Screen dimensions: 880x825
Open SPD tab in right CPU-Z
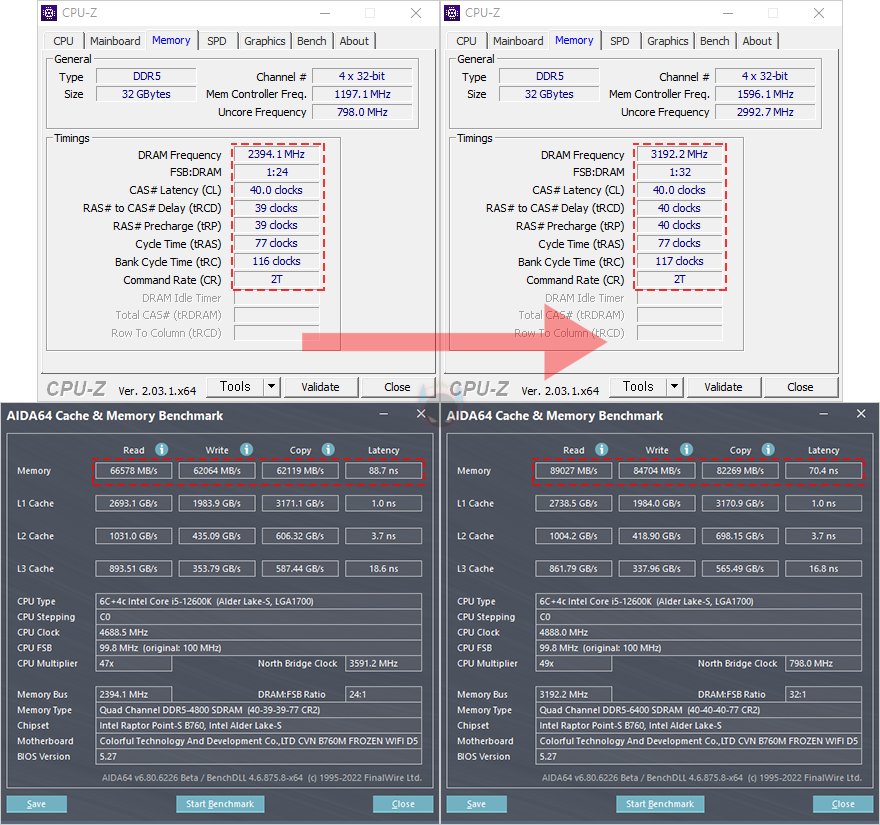coord(620,41)
